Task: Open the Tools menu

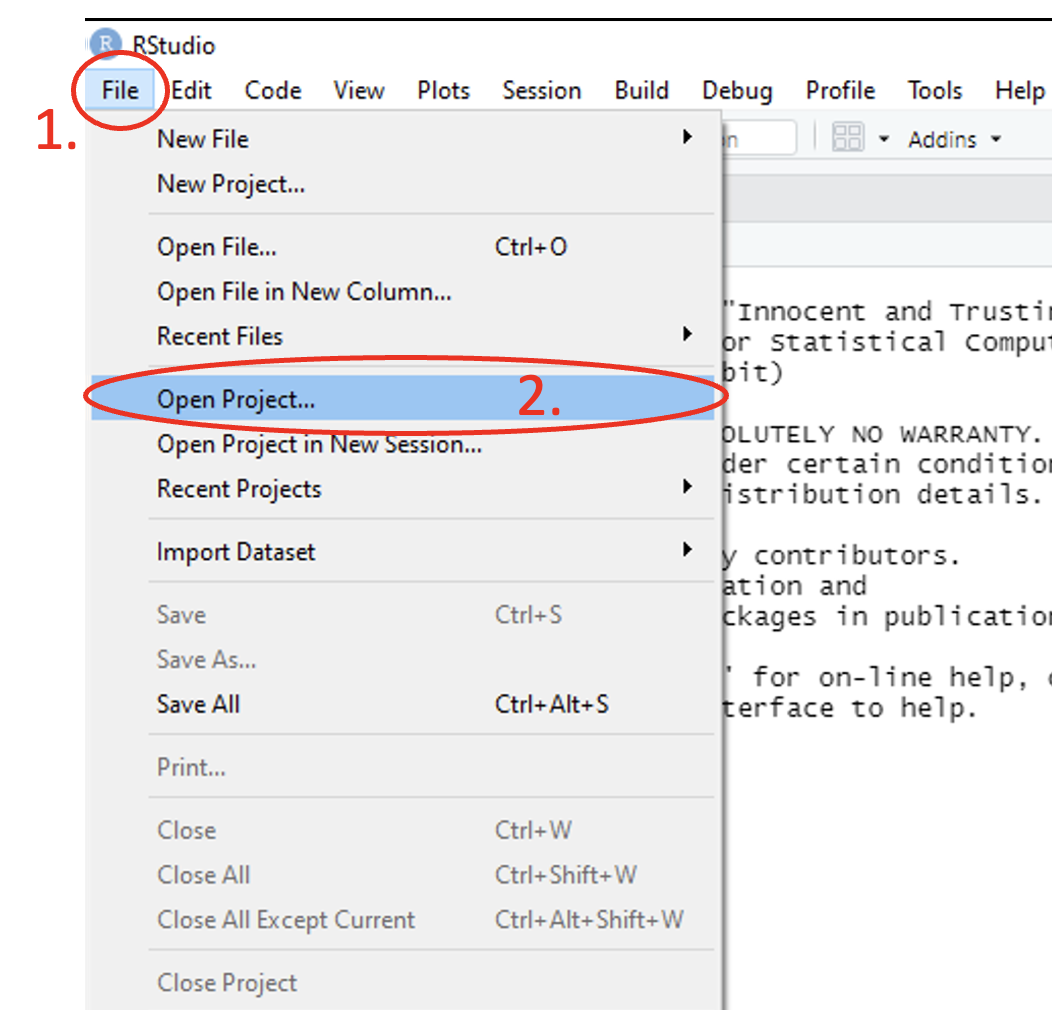Action: click(935, 91)
